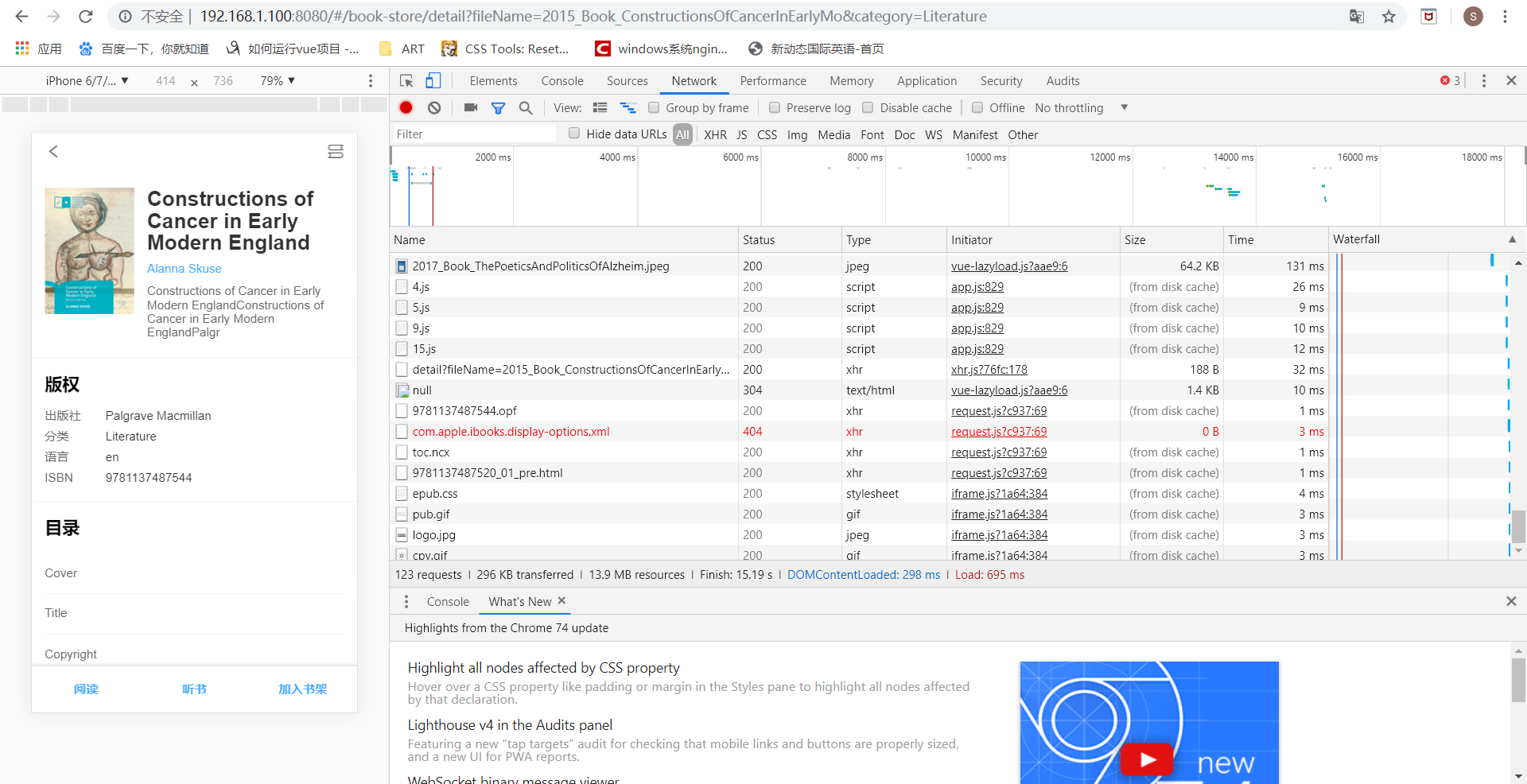Image resolution: width=1527 pixels, height=784 pixels.
Task: Open device toolbar more options menu
Action: [x=371, y=81]
